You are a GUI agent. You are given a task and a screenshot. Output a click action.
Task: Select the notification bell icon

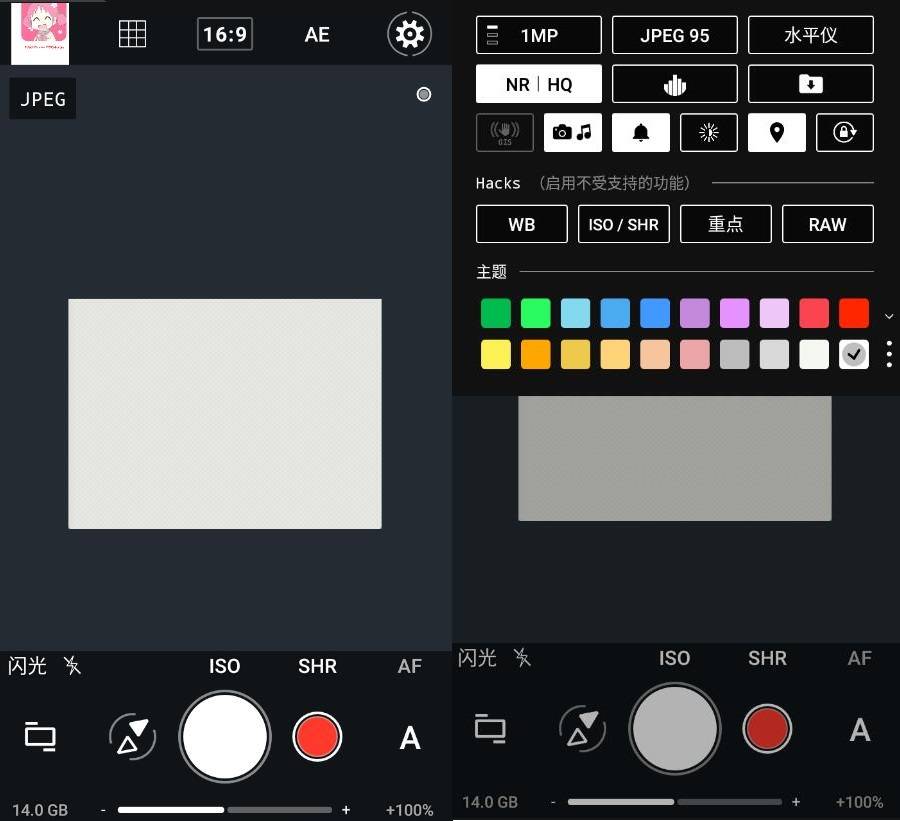click(640, 132)
